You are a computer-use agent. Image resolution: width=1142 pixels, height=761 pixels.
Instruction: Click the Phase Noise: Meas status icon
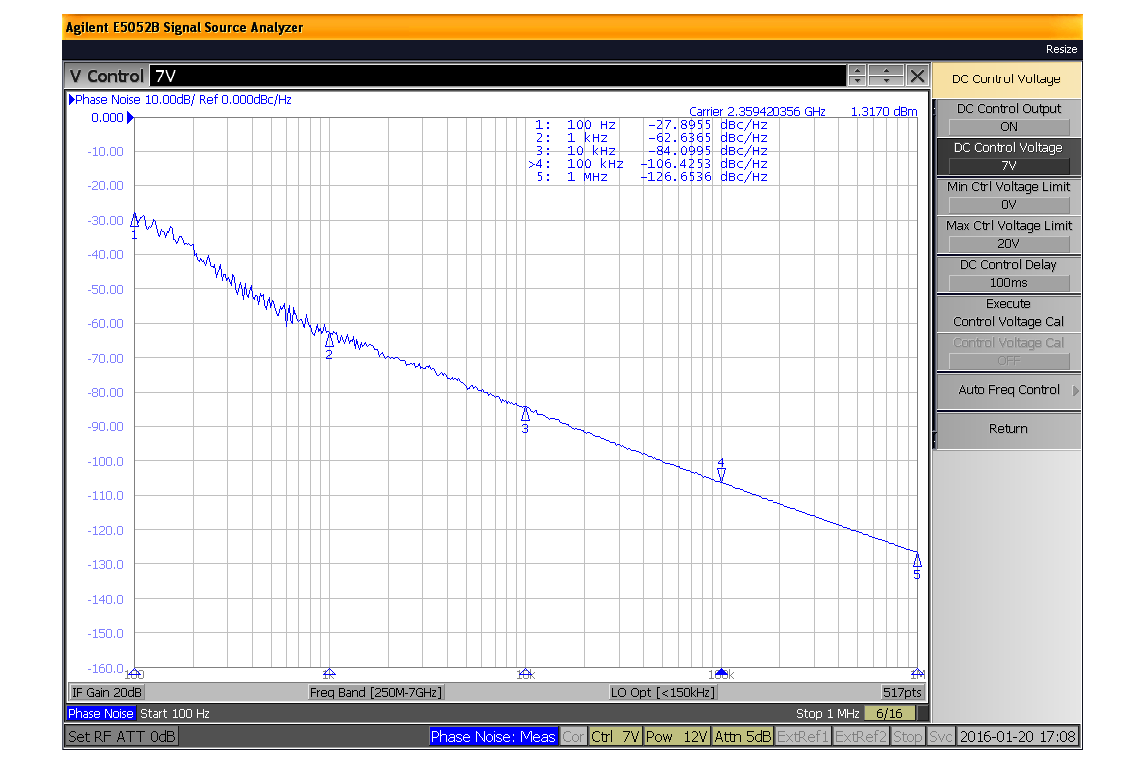tap(493, 736)
